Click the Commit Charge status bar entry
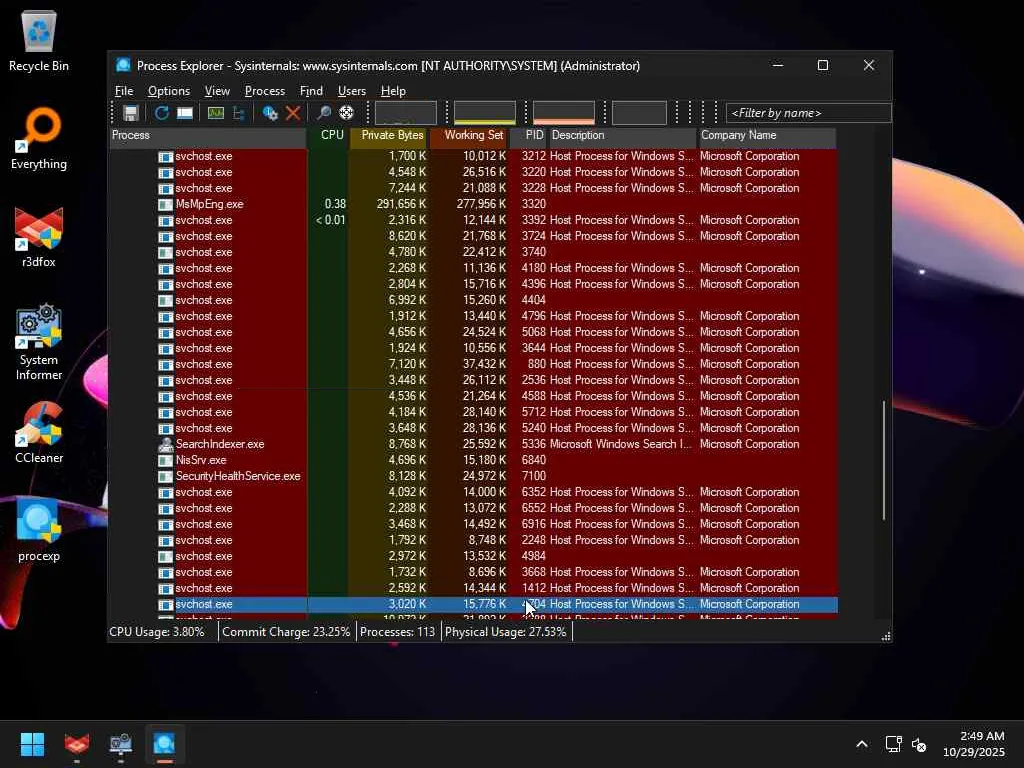The image size is (1024, 768). click(286, 632)
